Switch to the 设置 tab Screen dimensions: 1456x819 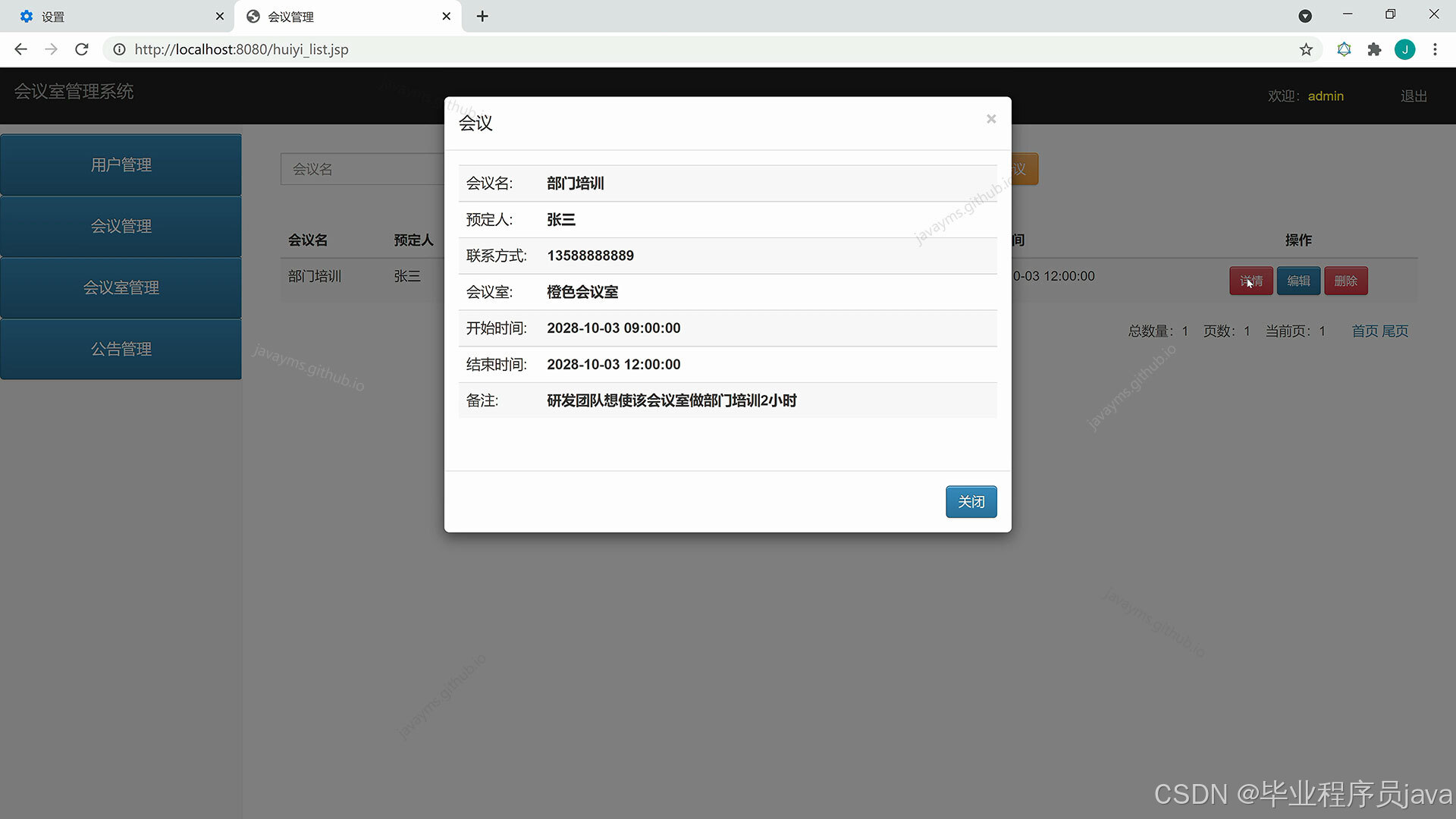[x=118, y=16]
